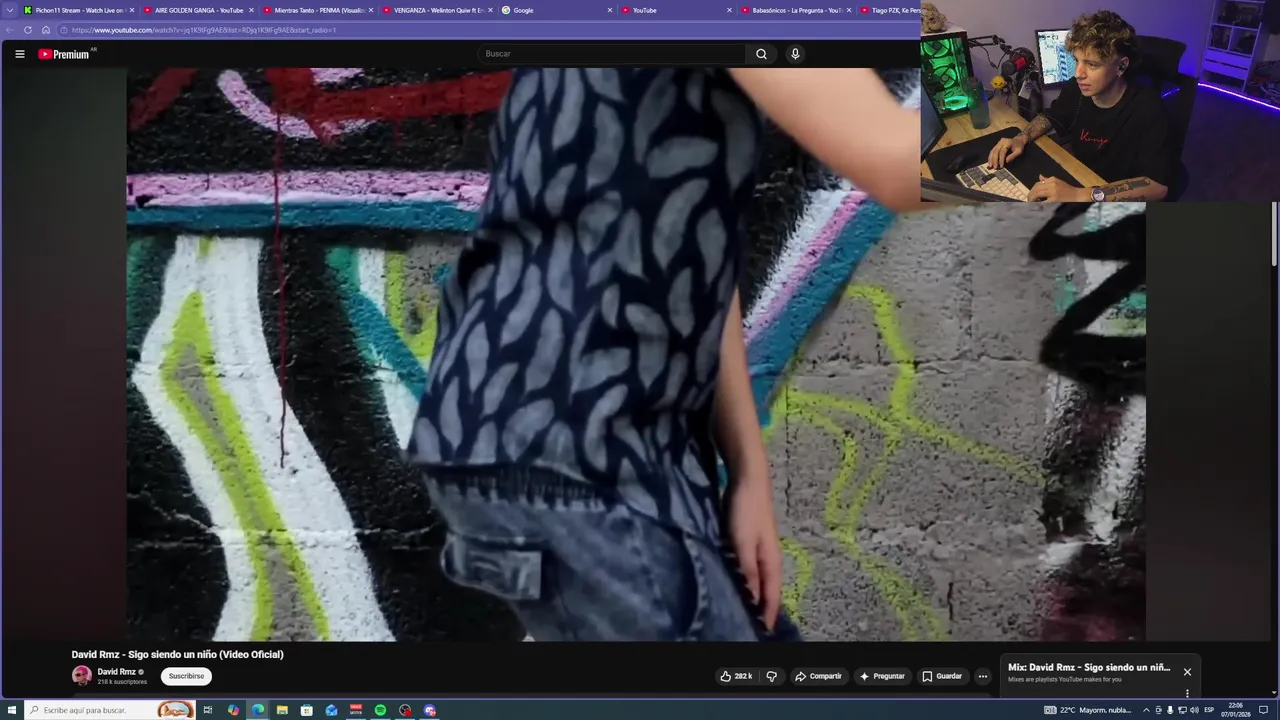Close the Google tab
The image size is (1280, 720).
pos(610,10)
